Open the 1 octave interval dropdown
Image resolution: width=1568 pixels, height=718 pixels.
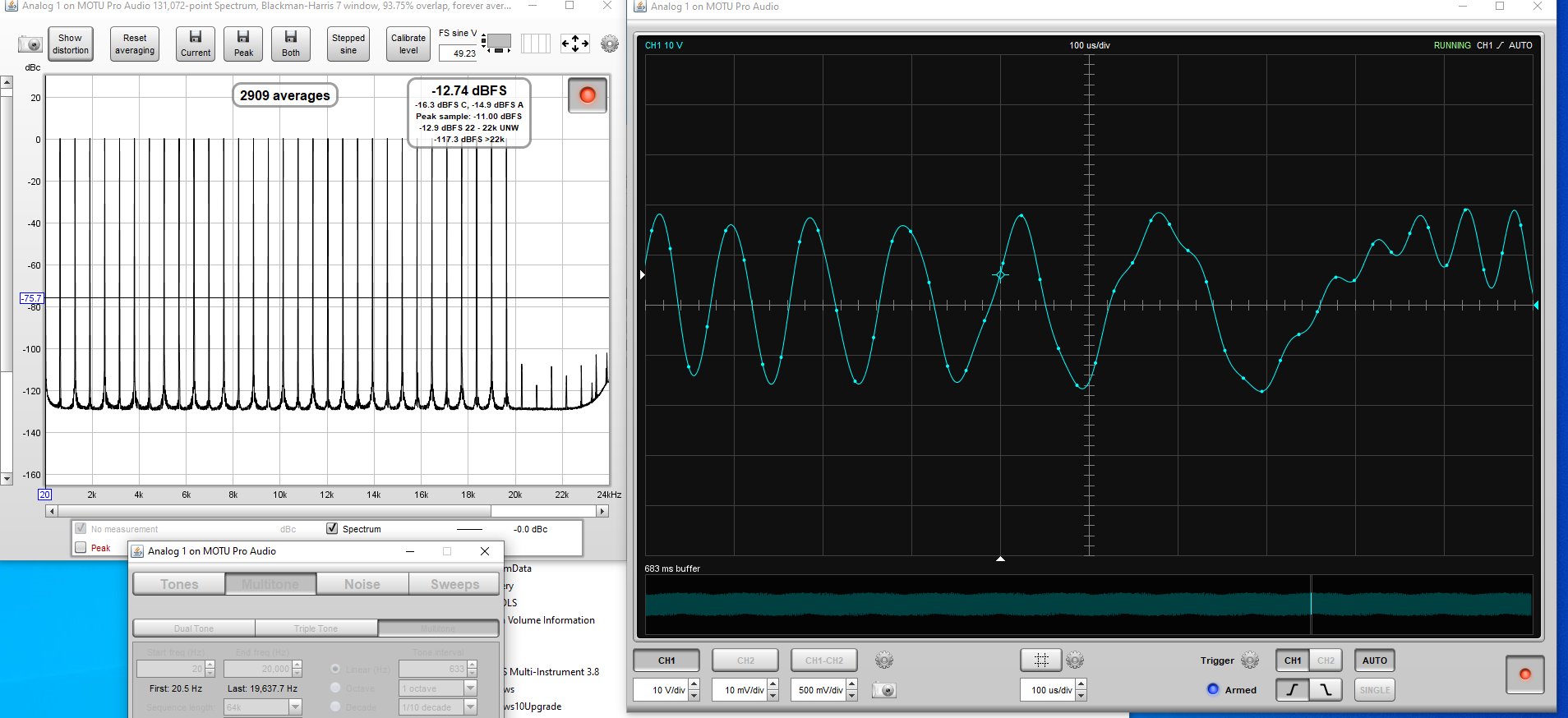[x=470, y=688]
